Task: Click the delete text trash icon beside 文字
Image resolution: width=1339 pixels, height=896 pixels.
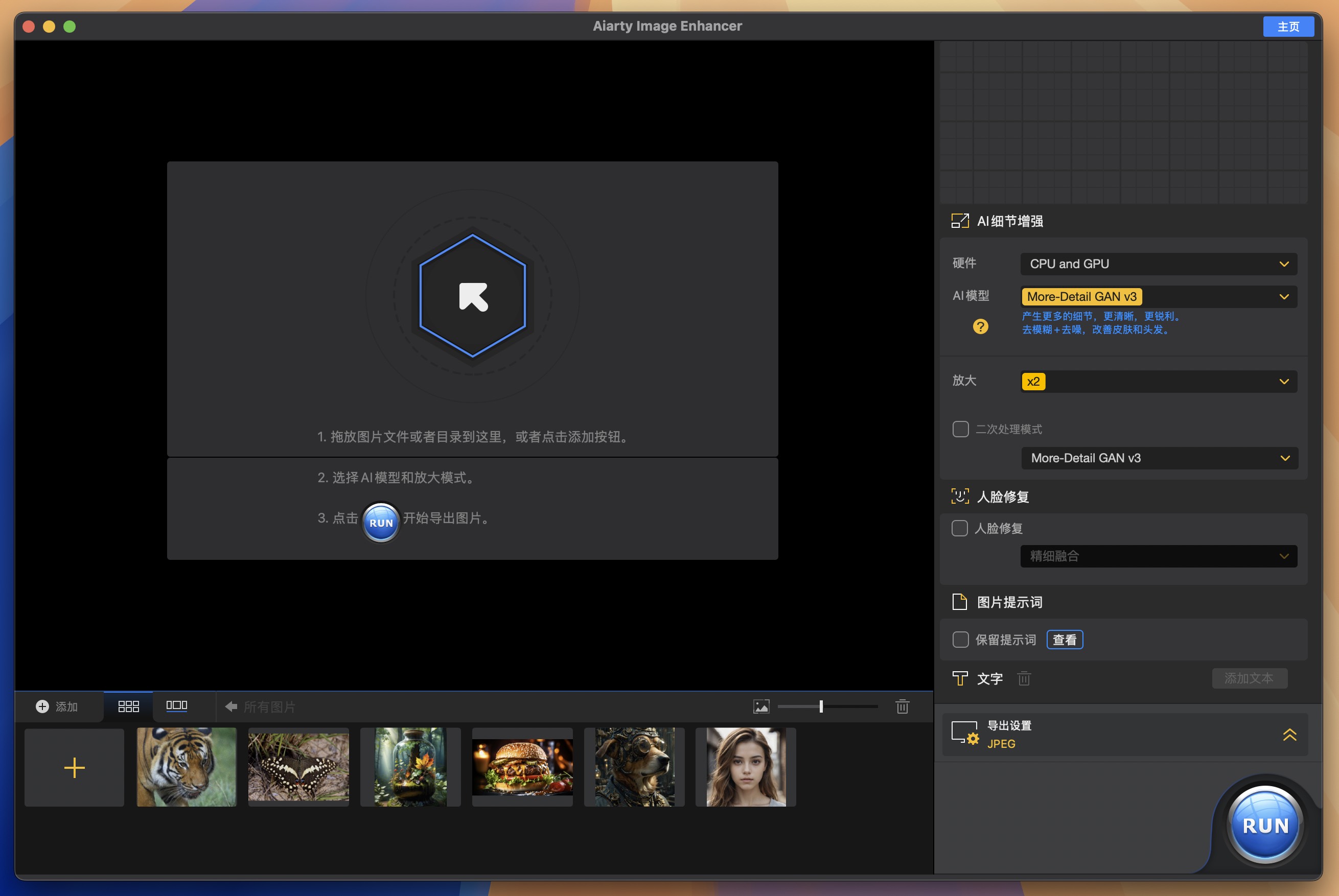Action: [x=1024, y=678]
